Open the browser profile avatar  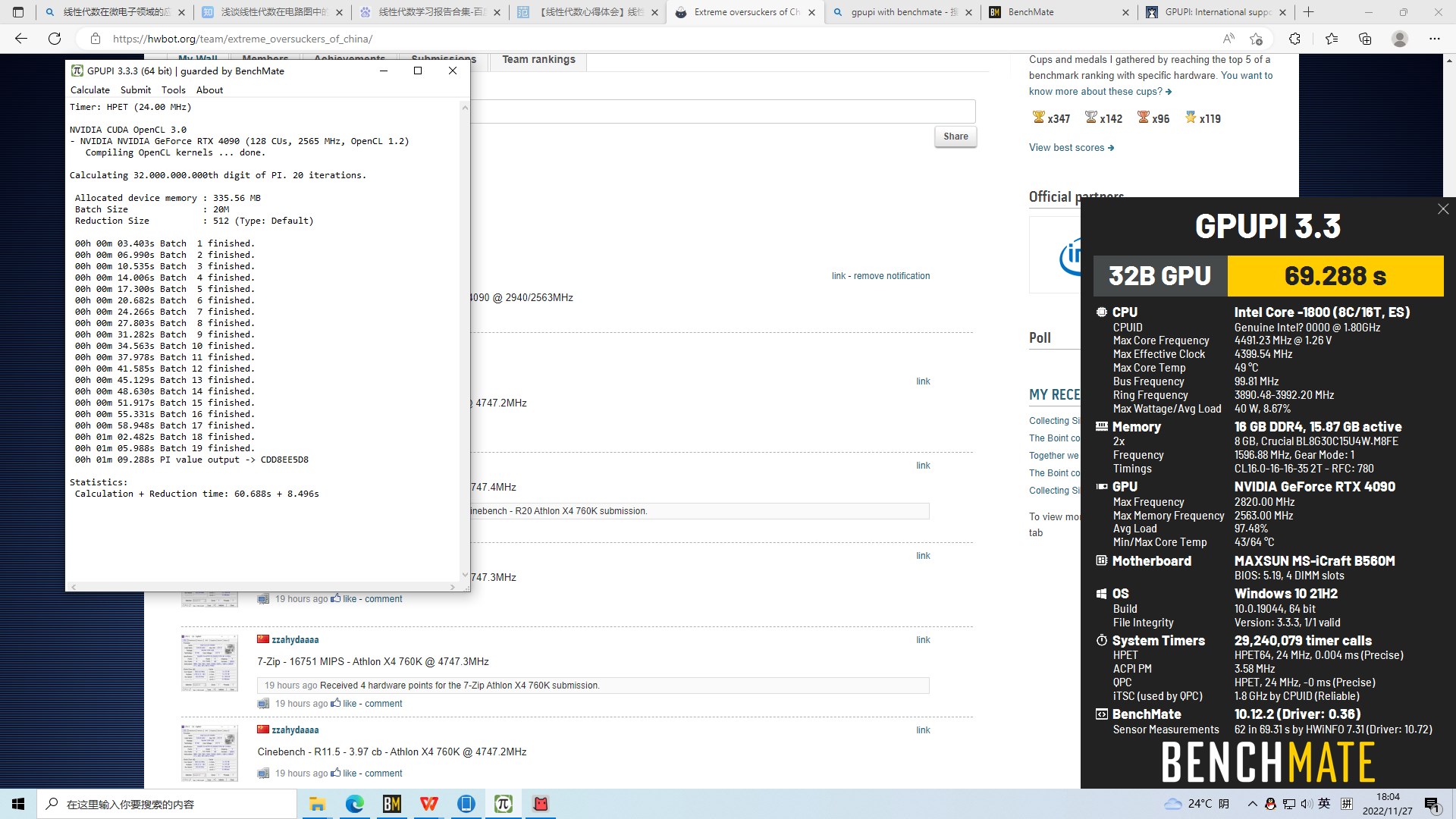coord(1400,39)
